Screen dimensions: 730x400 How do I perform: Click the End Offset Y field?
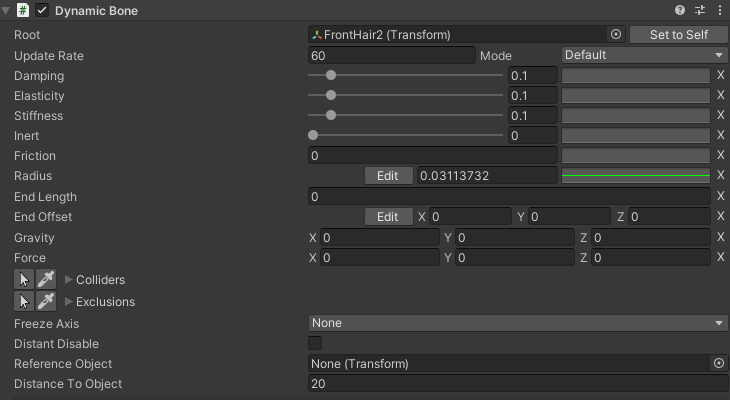pos(569,217)
